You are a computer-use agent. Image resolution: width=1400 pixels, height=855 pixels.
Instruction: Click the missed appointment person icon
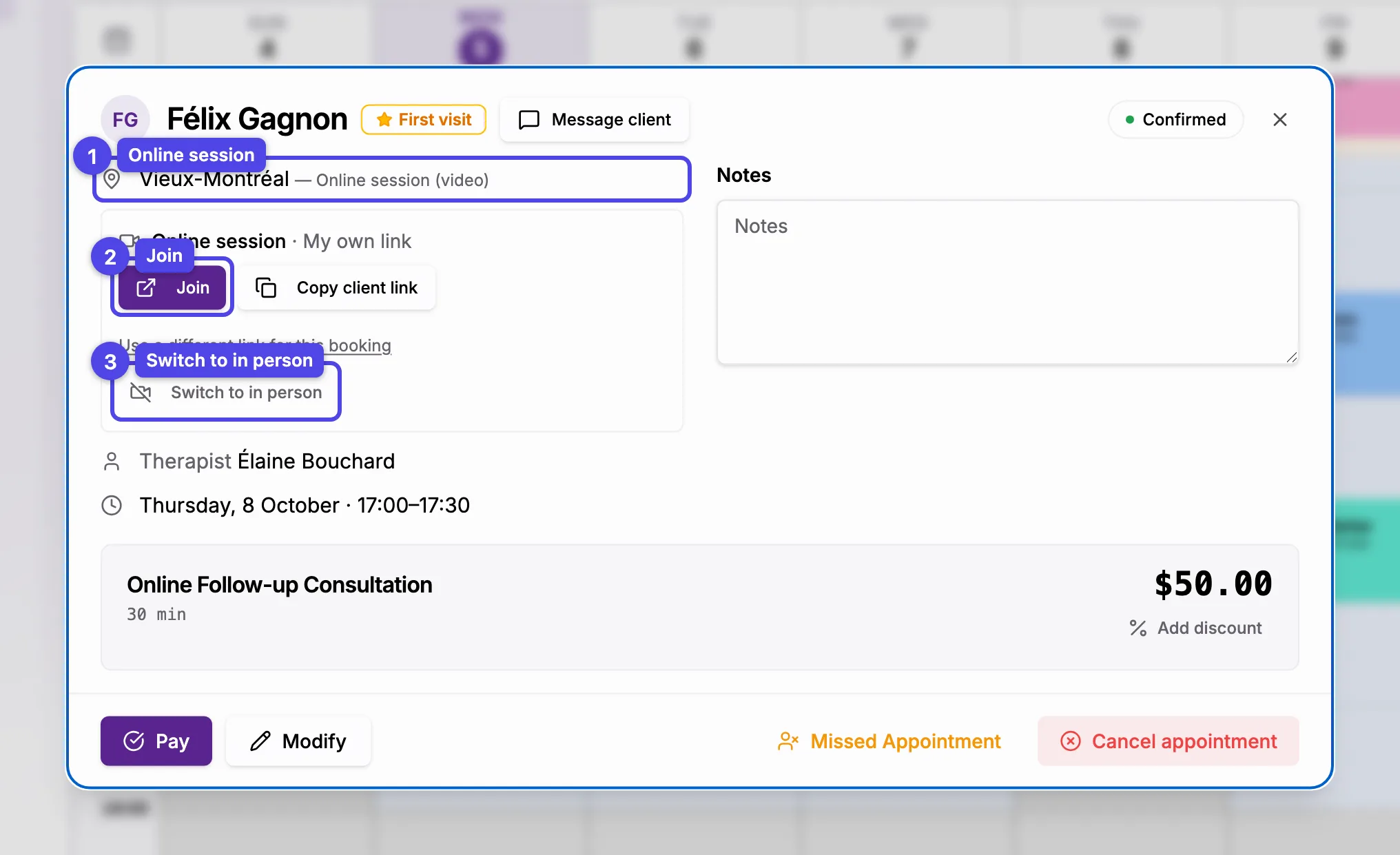[788, 741]
